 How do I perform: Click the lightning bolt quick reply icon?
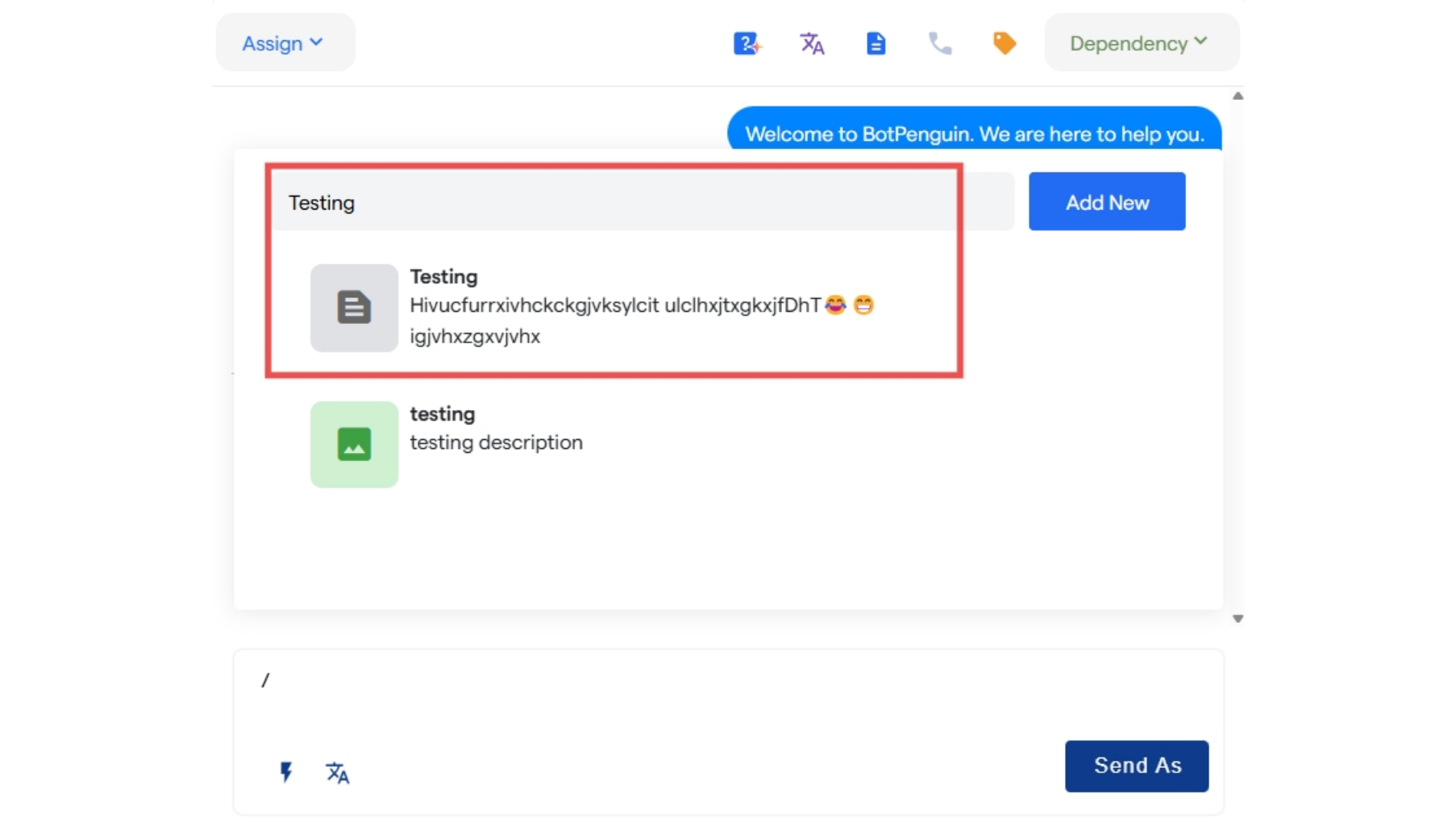coord(285,772)
